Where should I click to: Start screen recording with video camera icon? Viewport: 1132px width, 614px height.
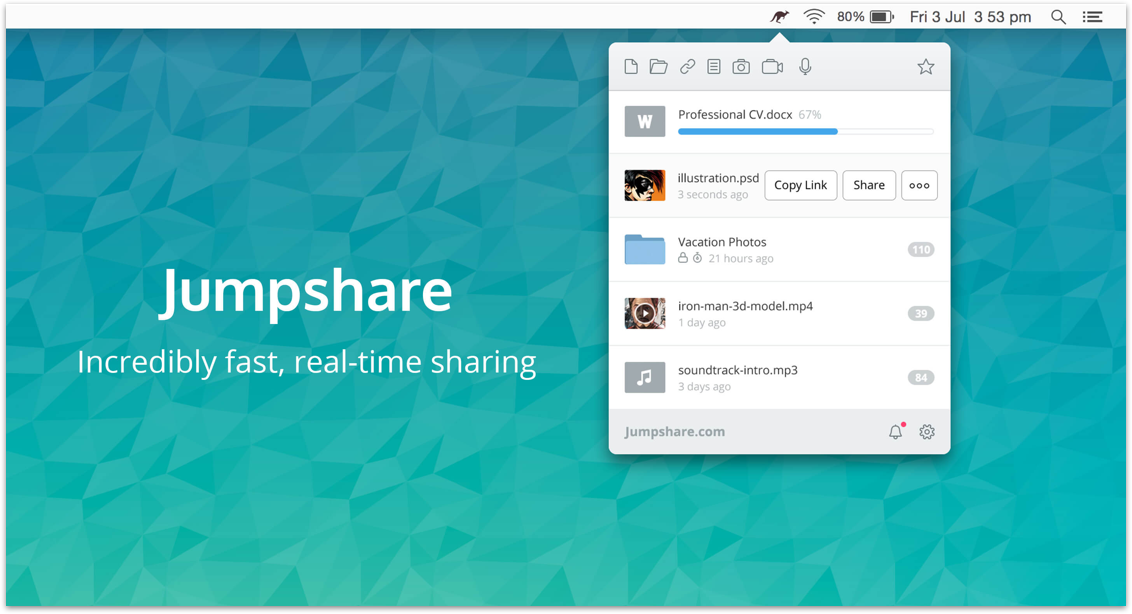[x=772, y=67]
